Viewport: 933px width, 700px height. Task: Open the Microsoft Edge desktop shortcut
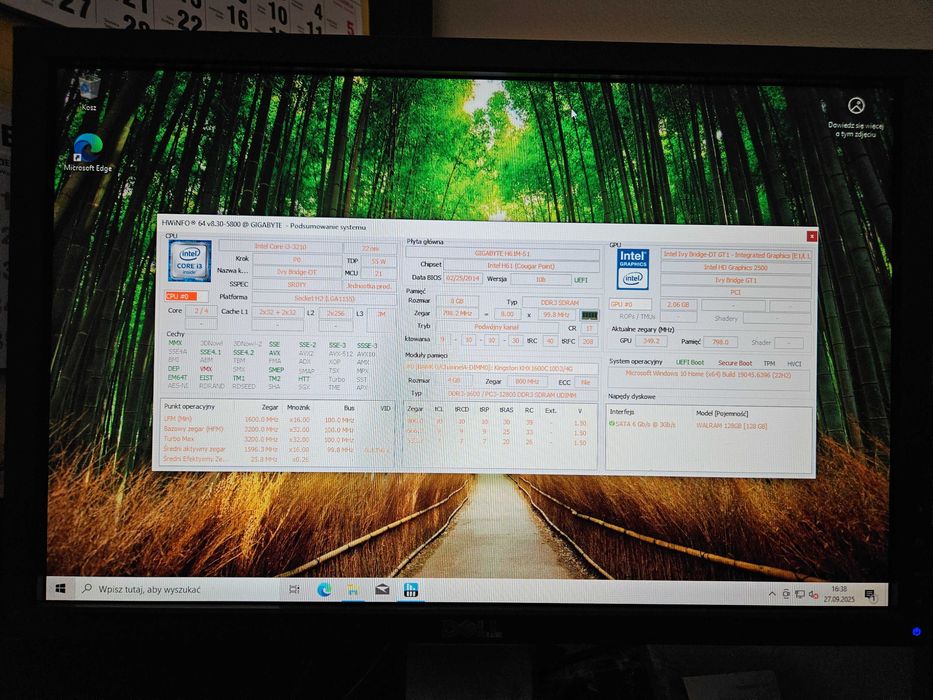click(87, 154)
